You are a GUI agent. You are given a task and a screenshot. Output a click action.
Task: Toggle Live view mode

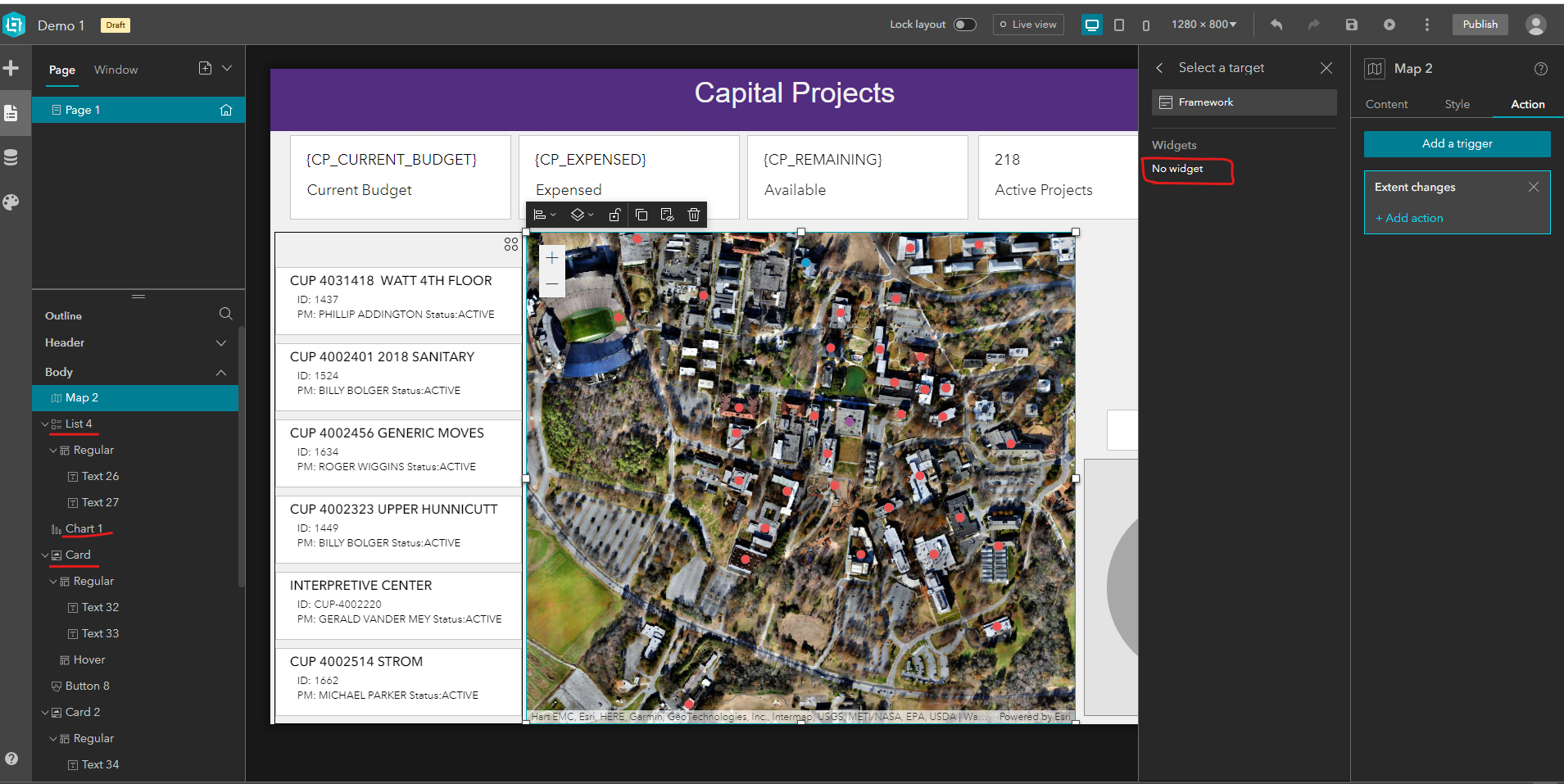point(1028,25)
